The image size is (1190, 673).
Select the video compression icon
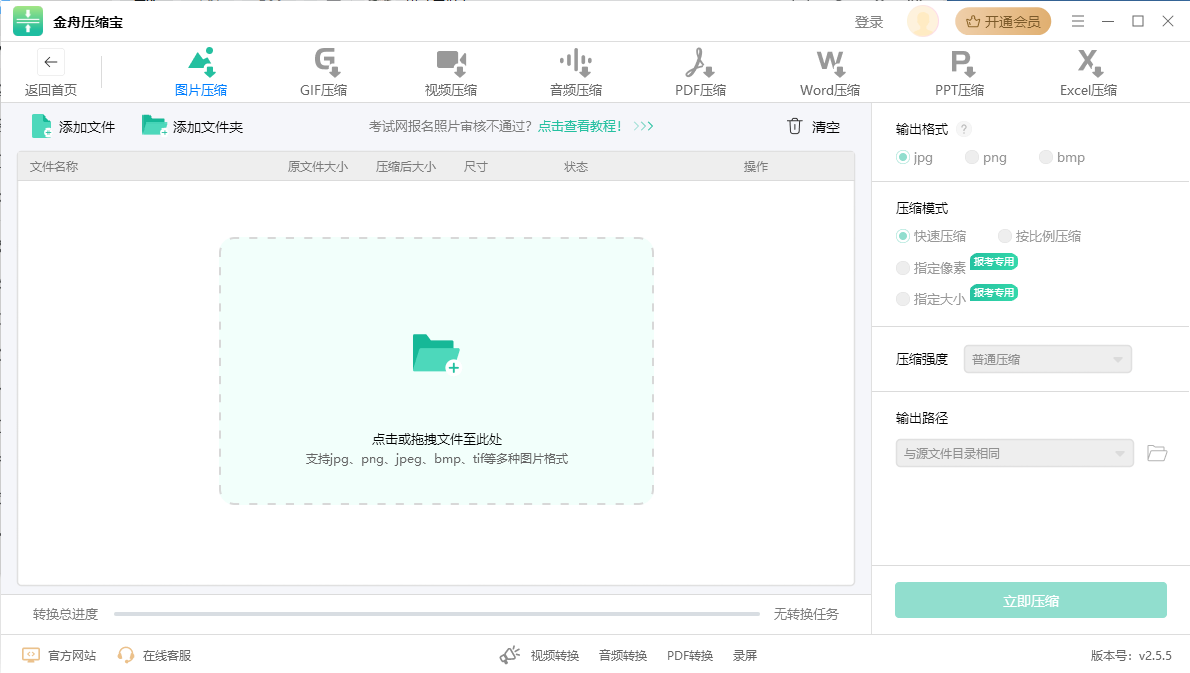click(451, 63)
